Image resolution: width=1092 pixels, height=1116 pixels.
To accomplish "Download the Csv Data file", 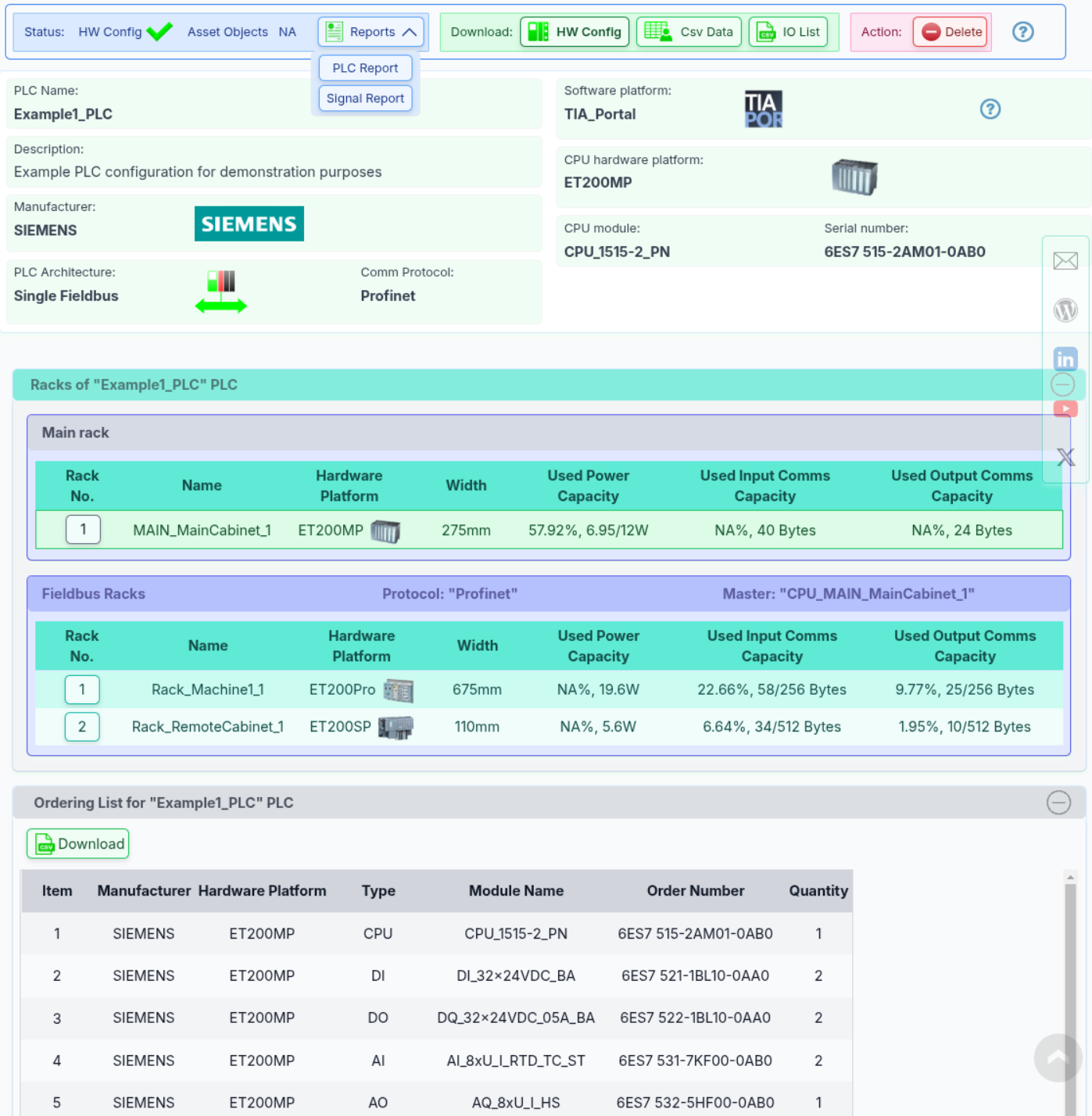I will click(689, 32).
